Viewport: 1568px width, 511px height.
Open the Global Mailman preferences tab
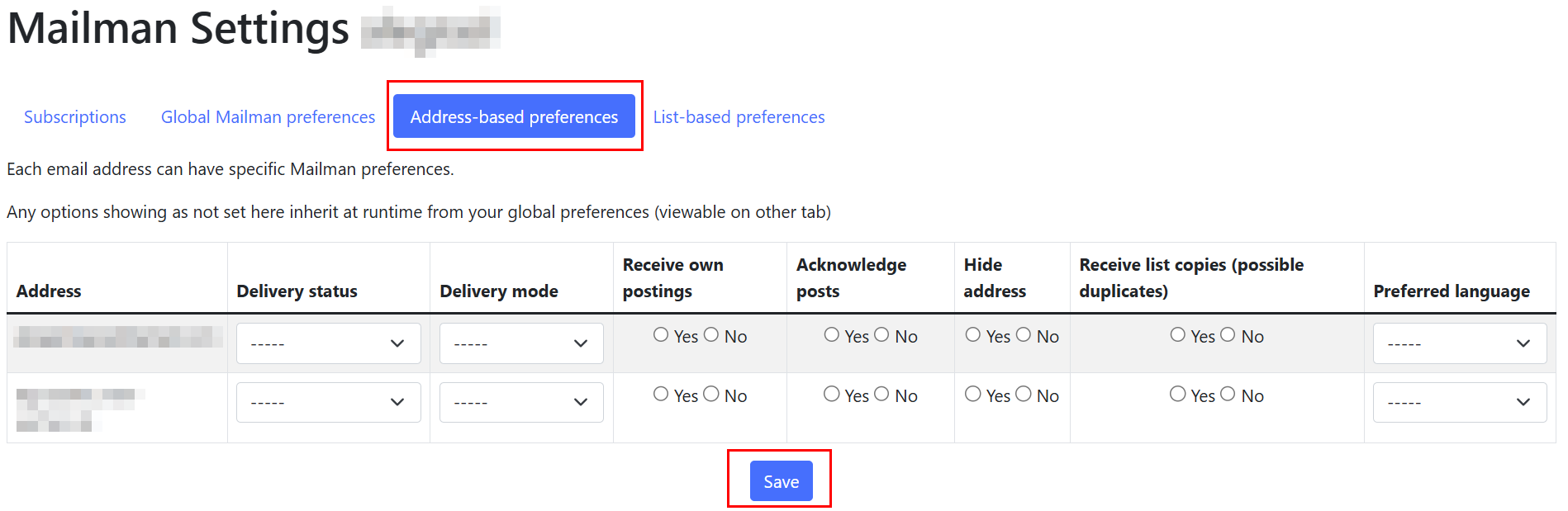coord(267,116)
